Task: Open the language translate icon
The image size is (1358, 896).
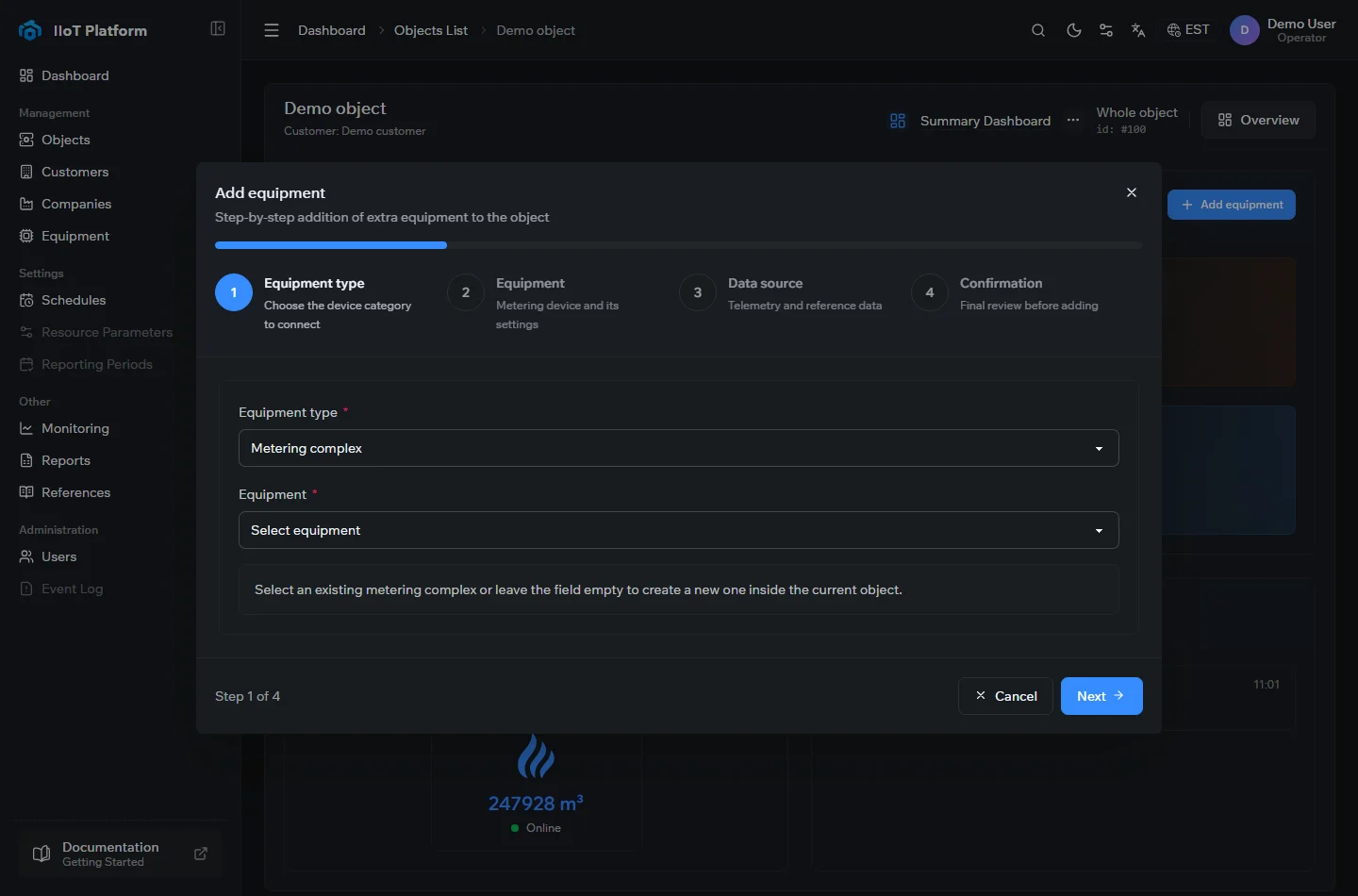Action: 1138,30
